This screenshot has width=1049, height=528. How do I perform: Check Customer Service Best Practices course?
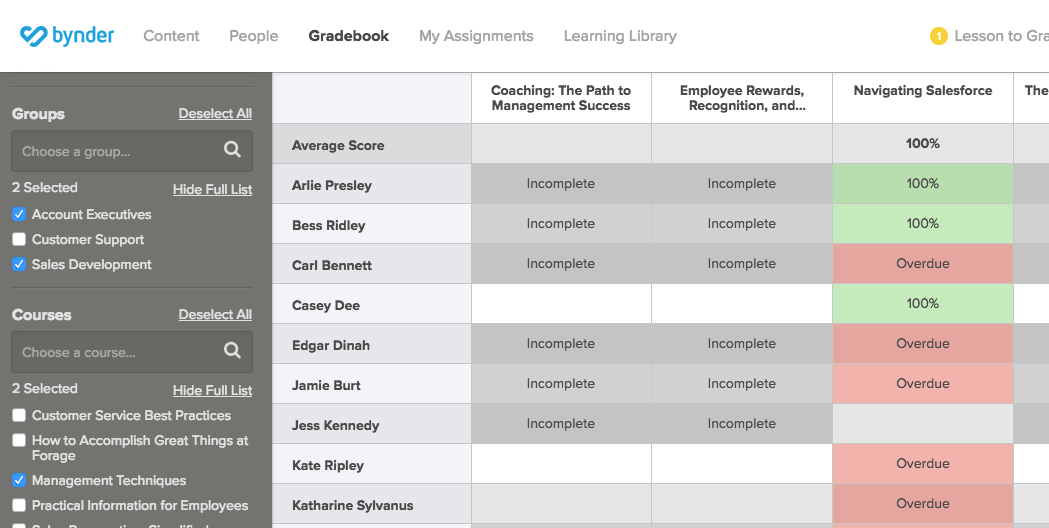(x=19, y=416)
